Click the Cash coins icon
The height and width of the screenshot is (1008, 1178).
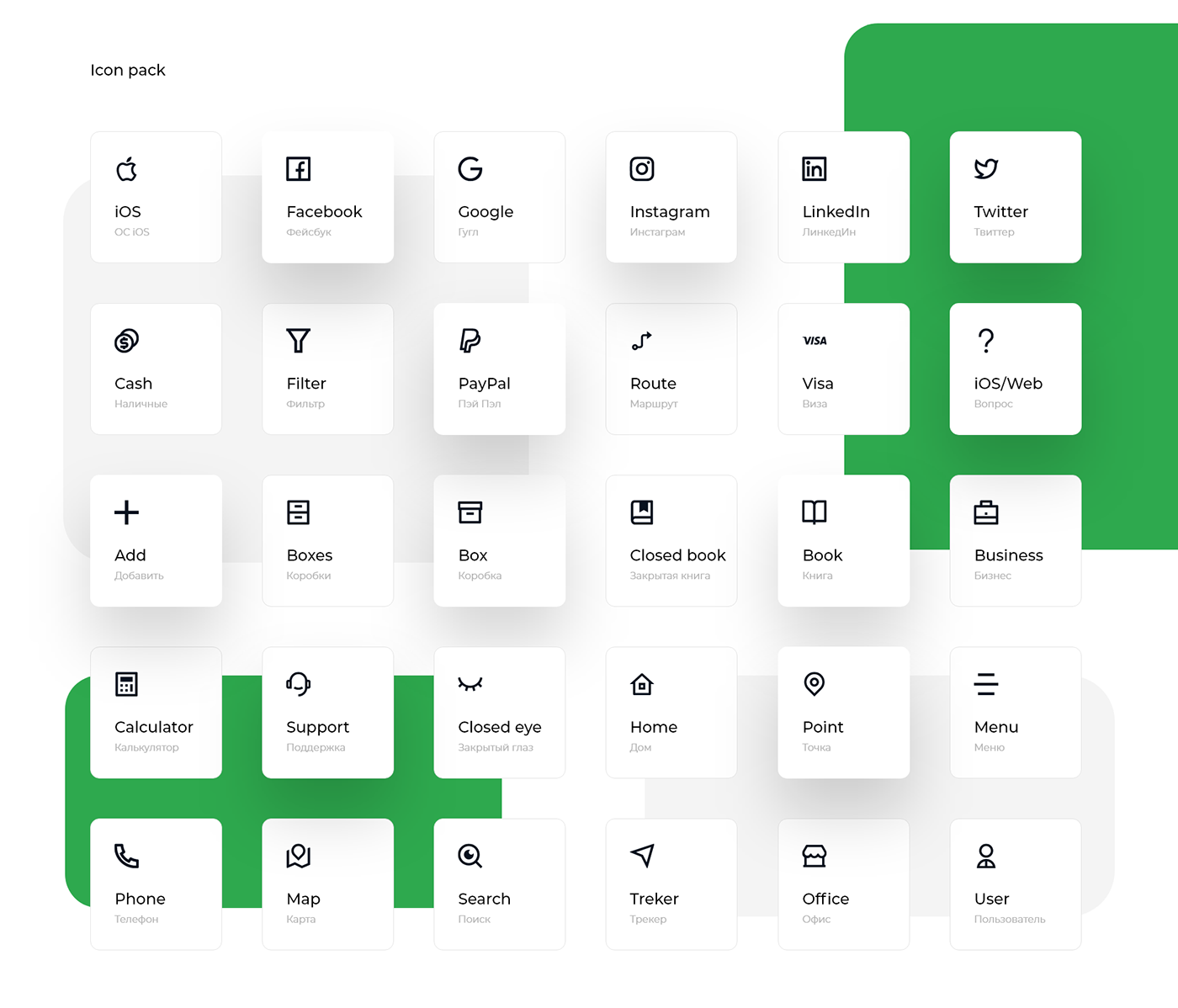(x=126, y=341)
